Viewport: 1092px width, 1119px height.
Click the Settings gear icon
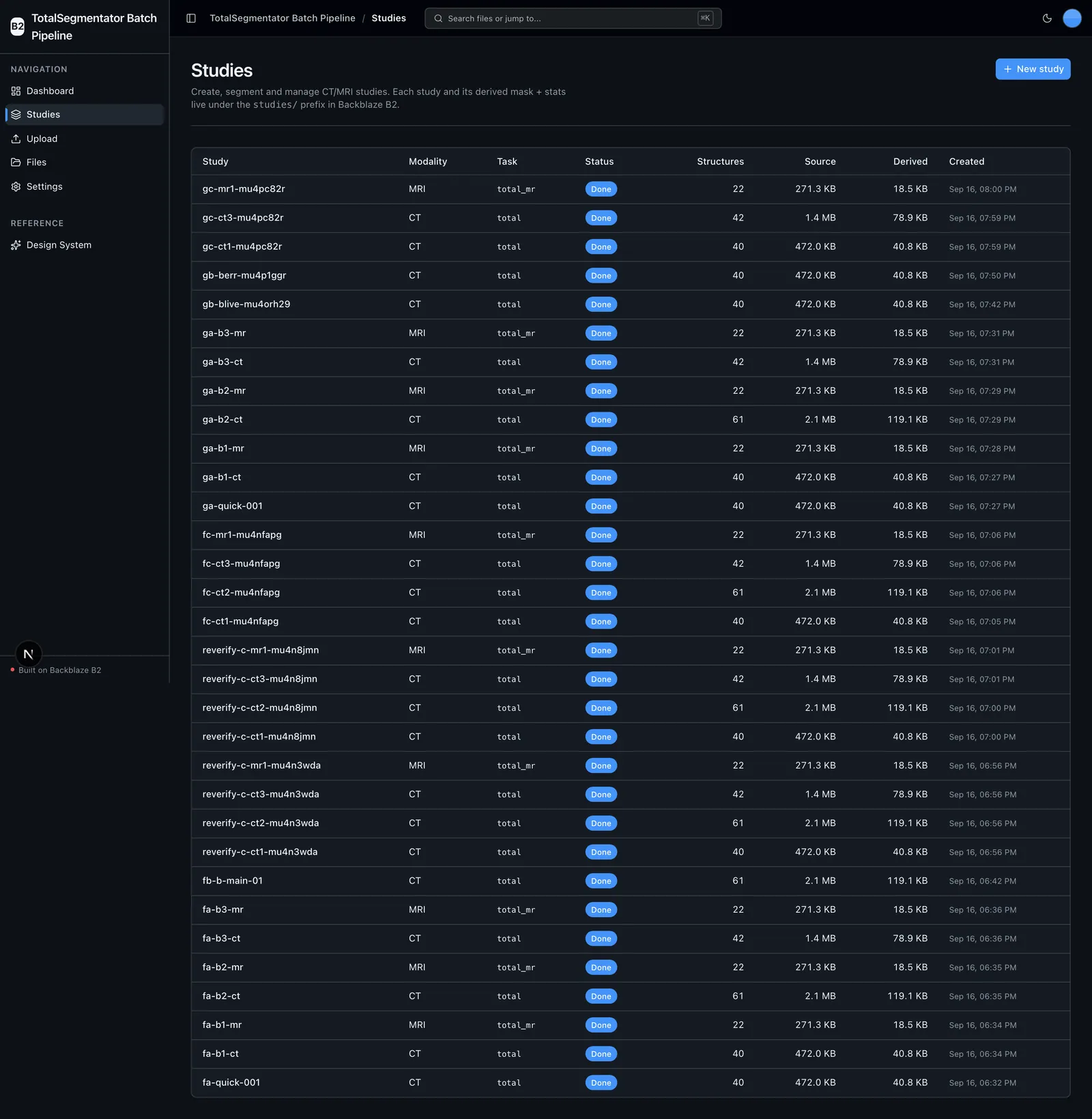[16, 186]
